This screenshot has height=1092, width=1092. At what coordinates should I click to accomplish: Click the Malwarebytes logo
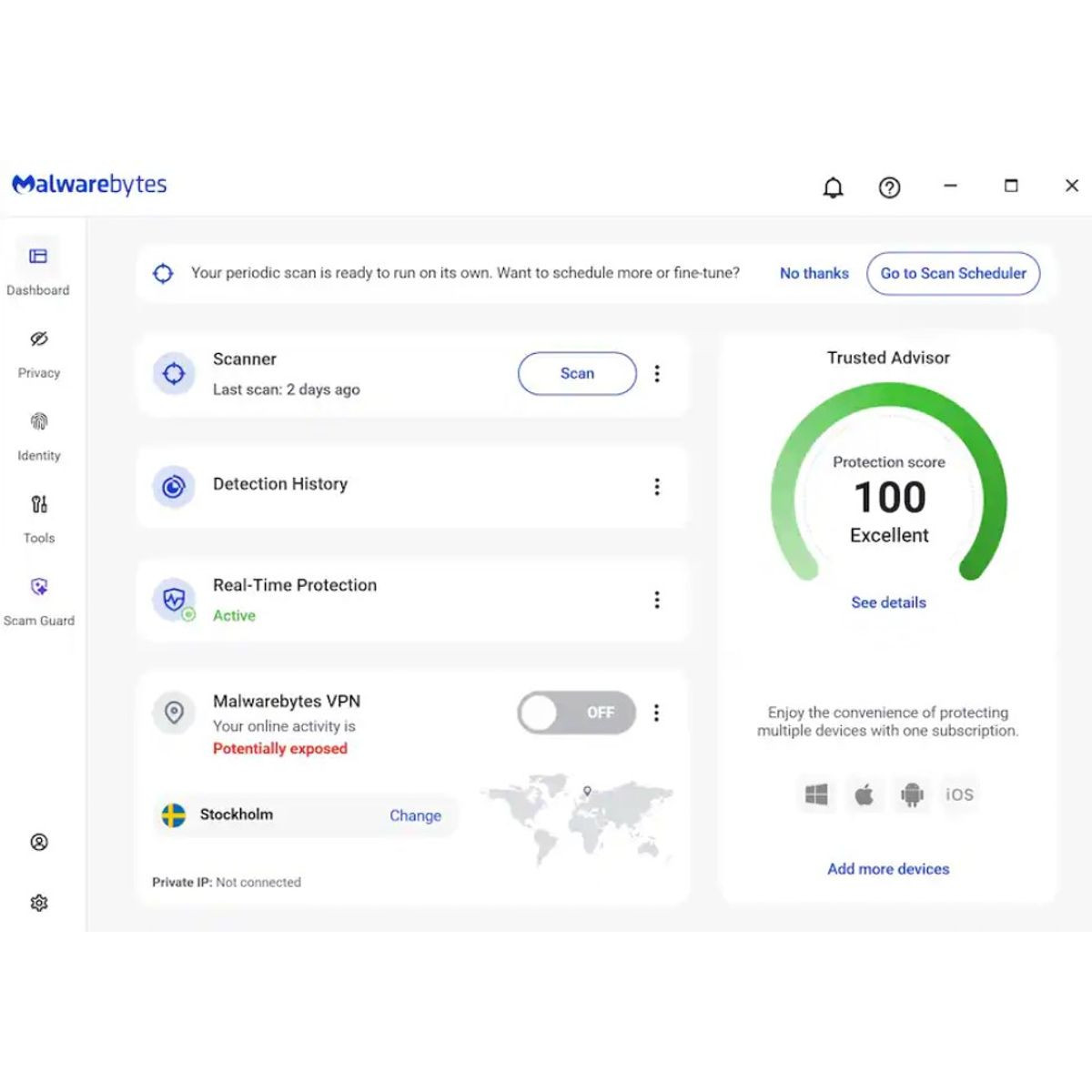click(89, 185)
